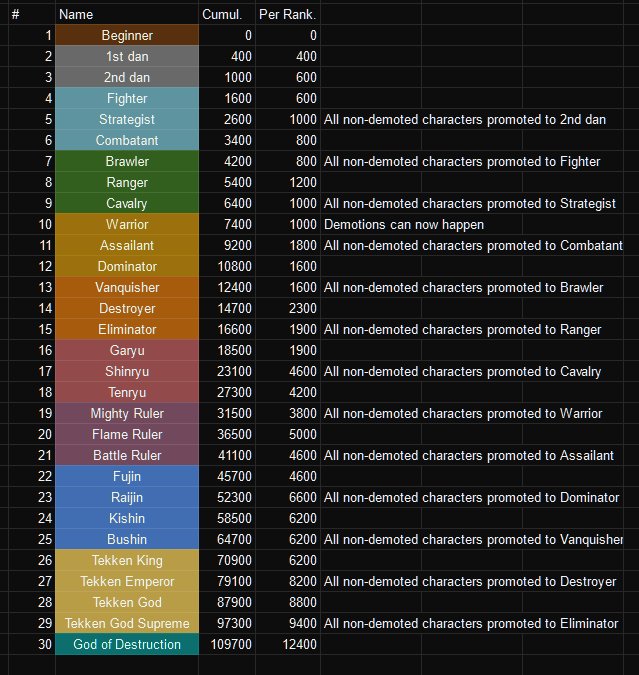639x675 pixels.
Task: Select the Raijin rank cell
Action: [x=127, y=497]
